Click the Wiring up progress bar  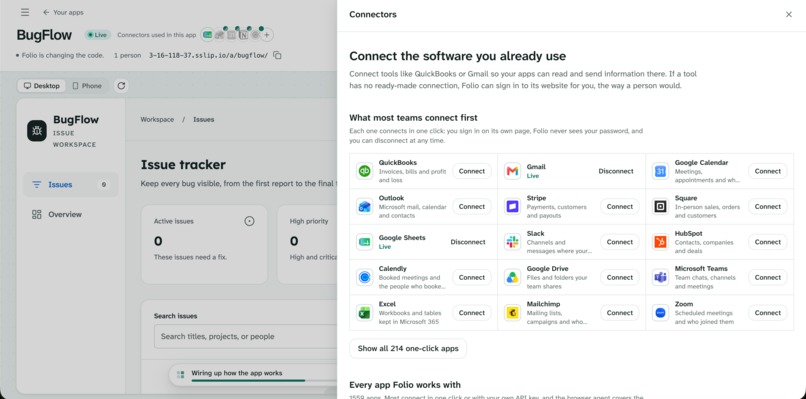(x=264, y=380)
